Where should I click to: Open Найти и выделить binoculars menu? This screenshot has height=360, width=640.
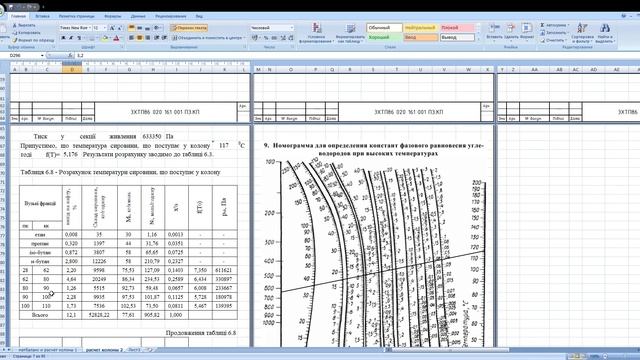pyautogui.click(x=605, y=33)
